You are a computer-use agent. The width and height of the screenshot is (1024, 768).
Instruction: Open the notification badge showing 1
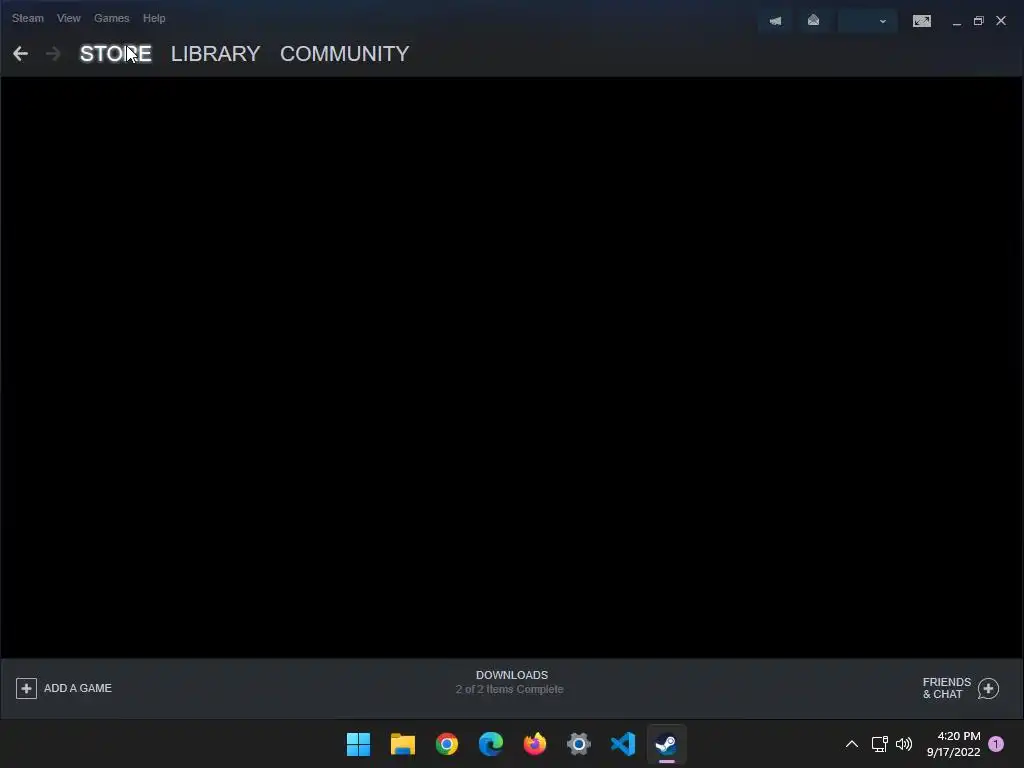point(996,744)
